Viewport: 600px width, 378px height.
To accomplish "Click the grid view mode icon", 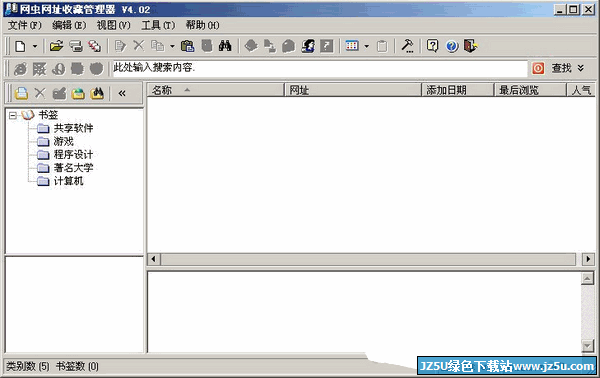I will pos(352,46).
